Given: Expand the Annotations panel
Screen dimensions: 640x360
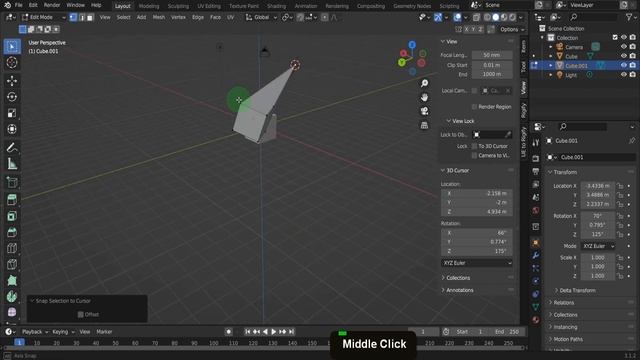Looking at the screenshot, I should point(459,290).
